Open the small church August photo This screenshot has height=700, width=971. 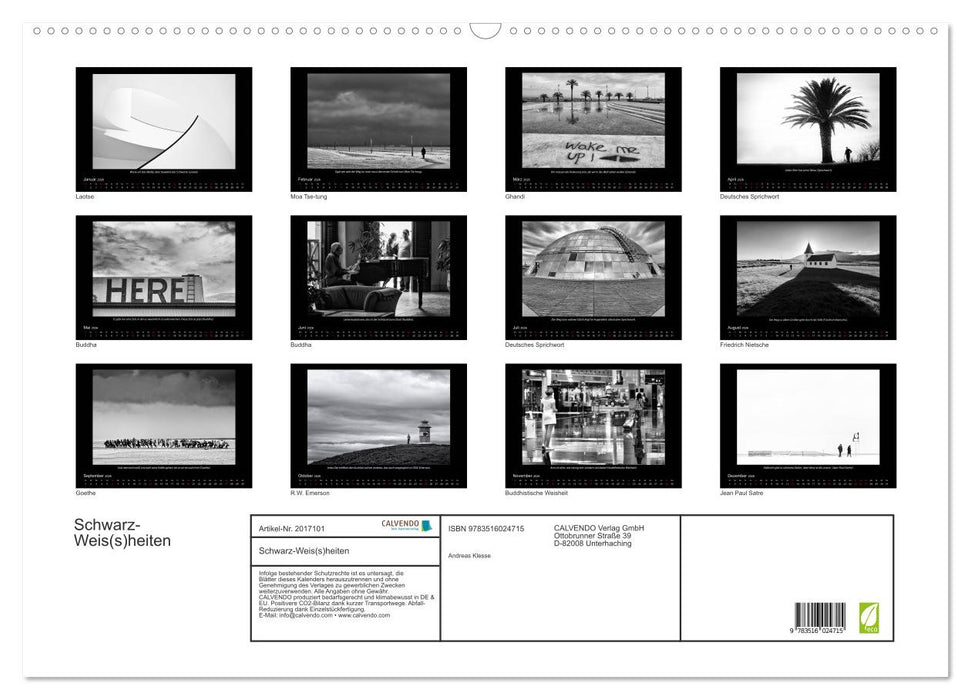[x=807, y=269]
